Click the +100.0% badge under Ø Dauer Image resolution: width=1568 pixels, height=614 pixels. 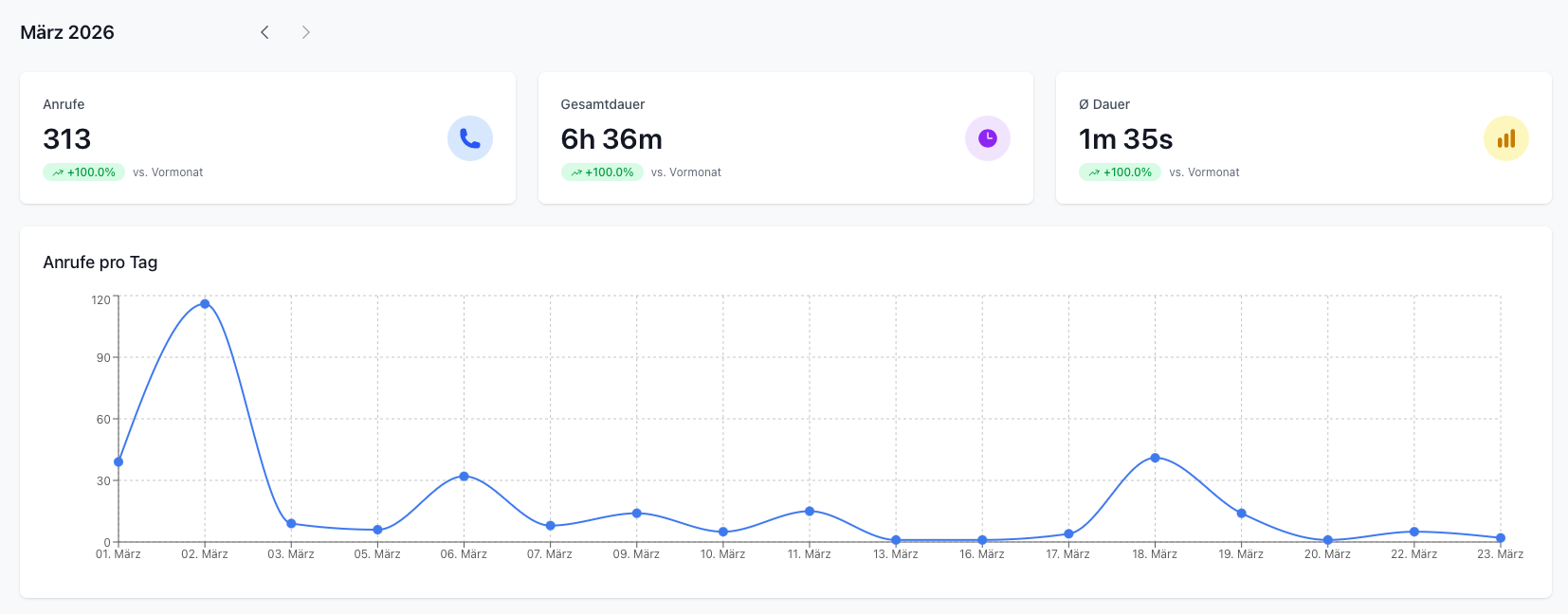1120,172
